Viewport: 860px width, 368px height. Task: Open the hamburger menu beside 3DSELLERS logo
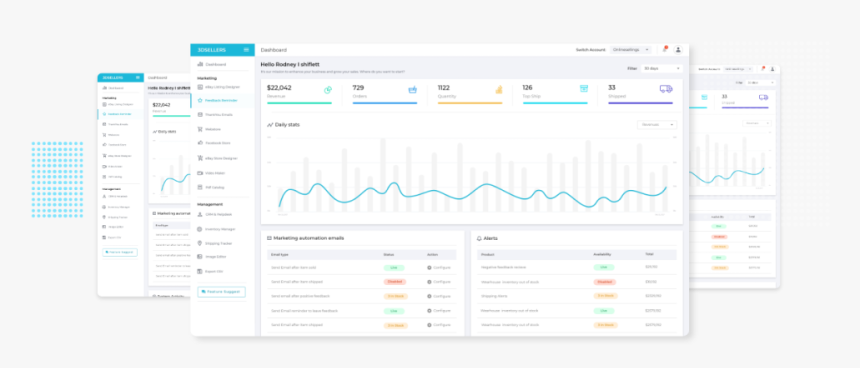click(246, 50)
